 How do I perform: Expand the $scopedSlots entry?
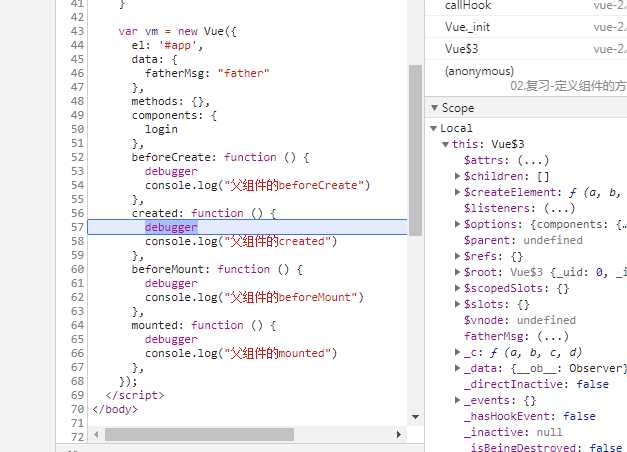(x=457, y=288)
